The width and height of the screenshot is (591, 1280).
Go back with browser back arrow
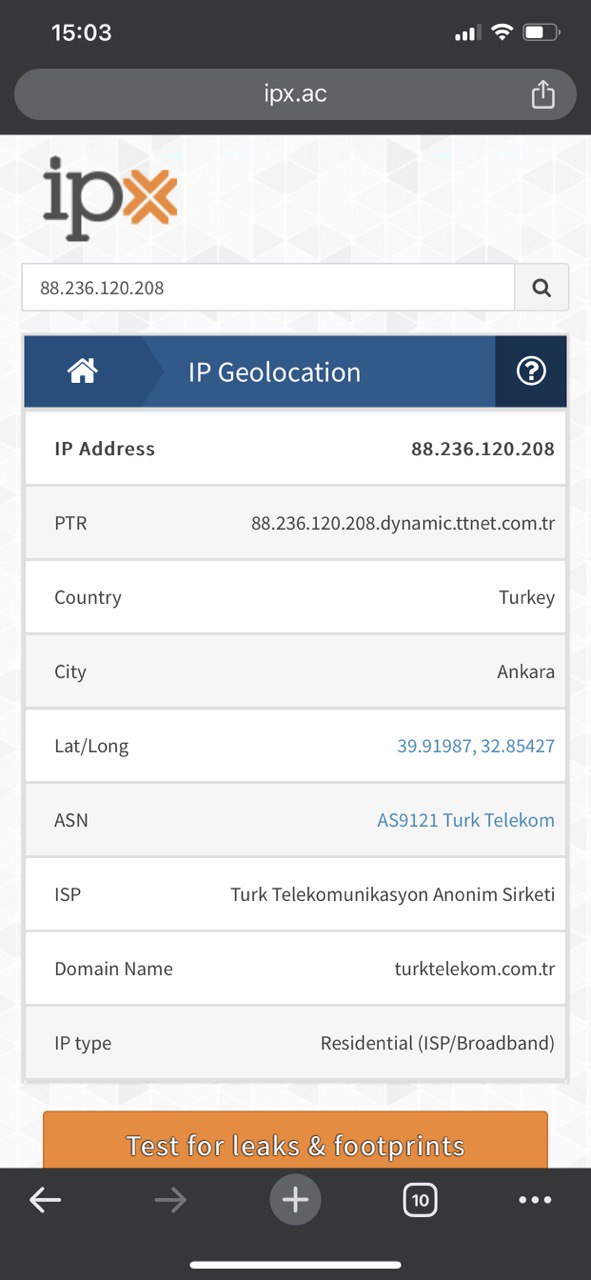[45, 1200]
